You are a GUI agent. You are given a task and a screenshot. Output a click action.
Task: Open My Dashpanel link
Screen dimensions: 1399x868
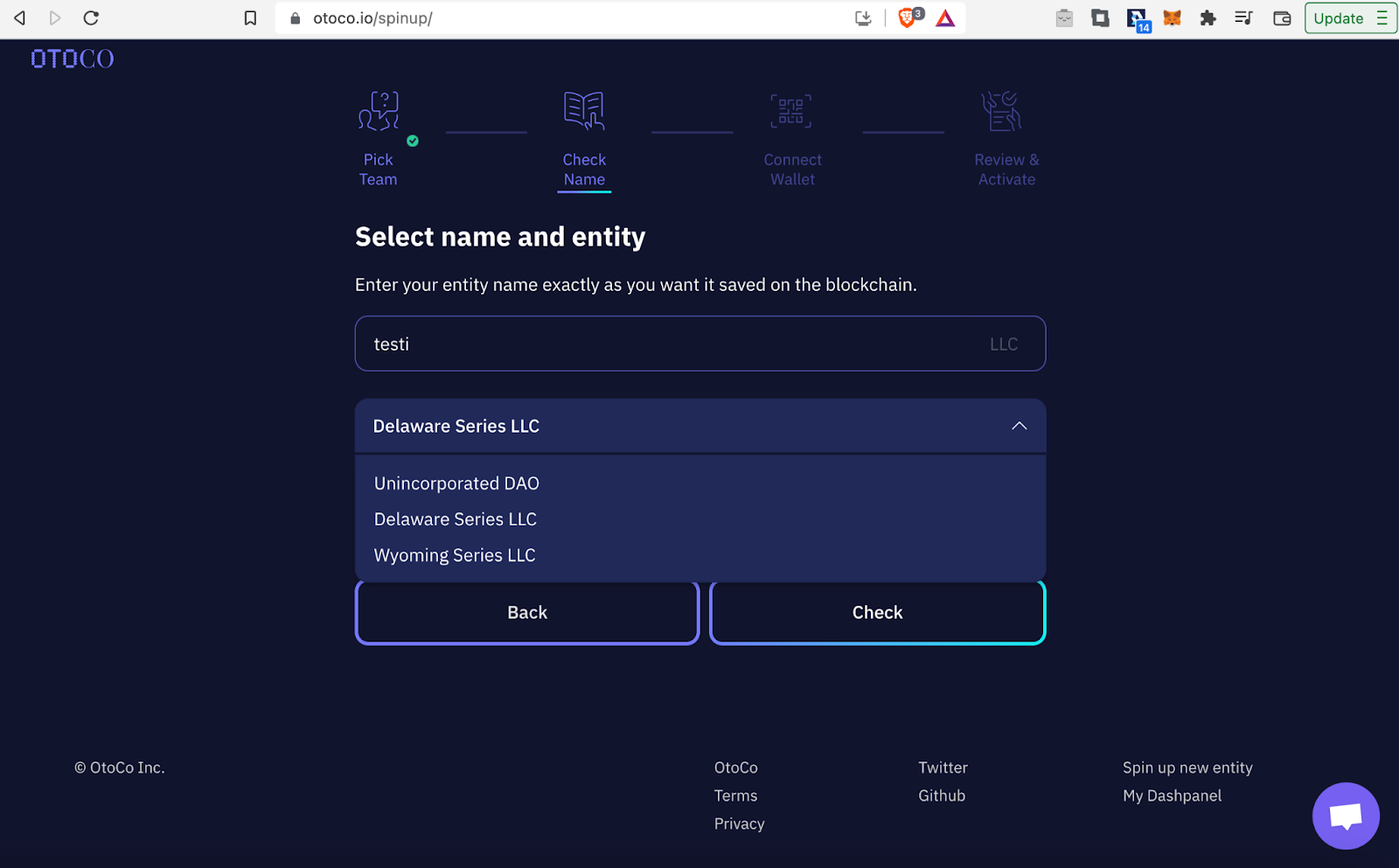tap(1172, 795)
